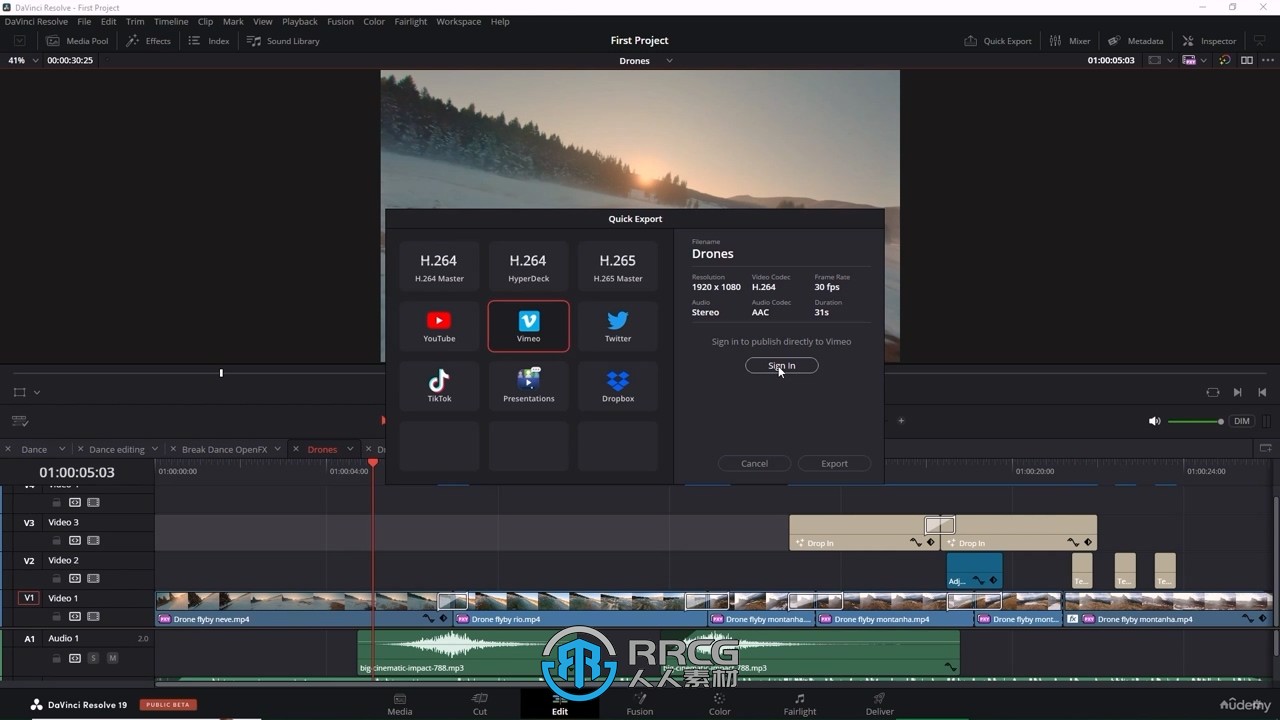The height and width of the screenshot is (720, 1280).
Task: Switch to the Fairlight page
Action: click(800, 704)
